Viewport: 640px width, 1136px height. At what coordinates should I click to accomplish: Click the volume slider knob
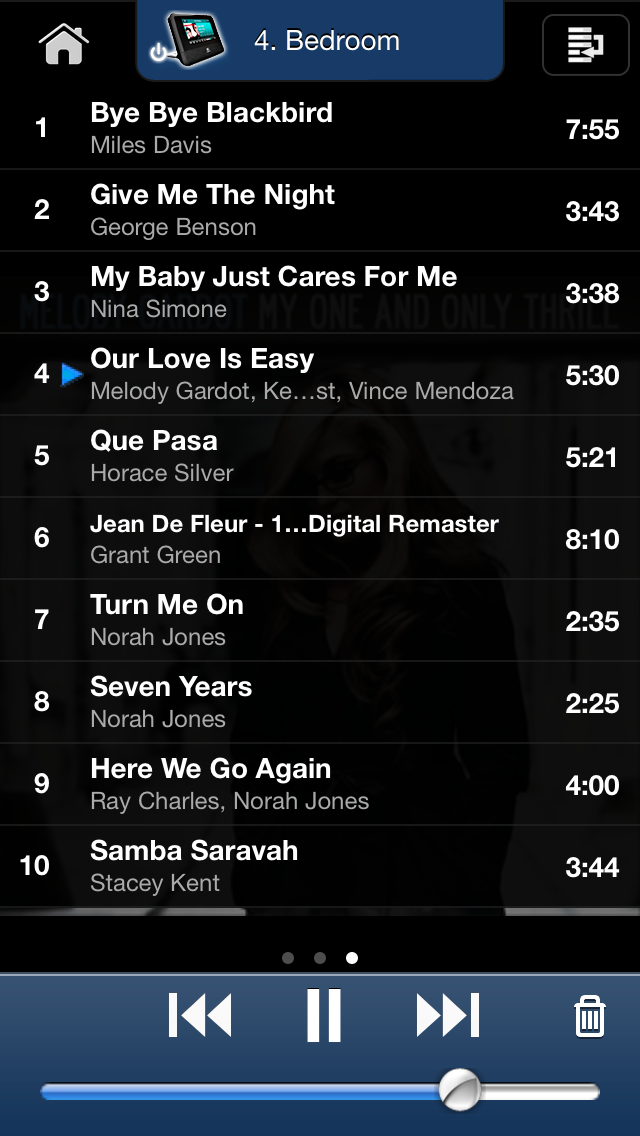pos(460,1090)
